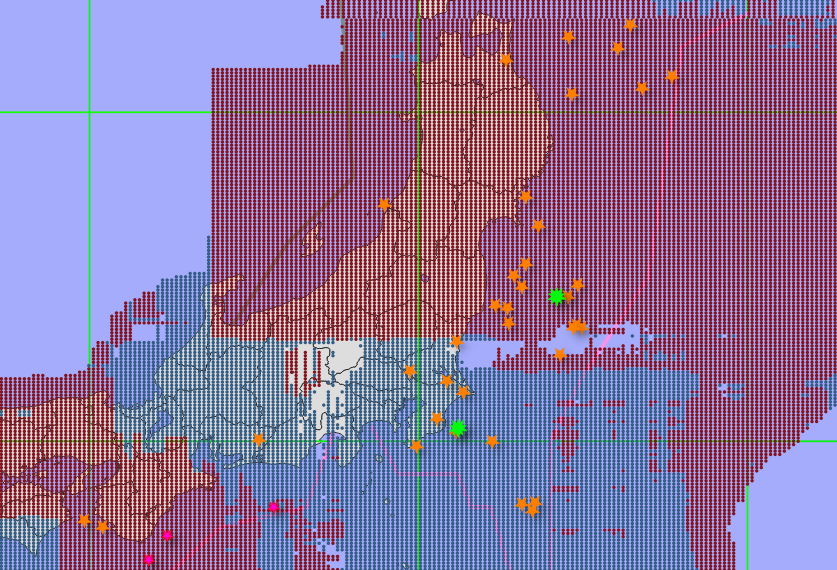This screenshot has height=570, width=837.
Task: Select the orange star right of the lower green burst
Action: tap(492, 441)
